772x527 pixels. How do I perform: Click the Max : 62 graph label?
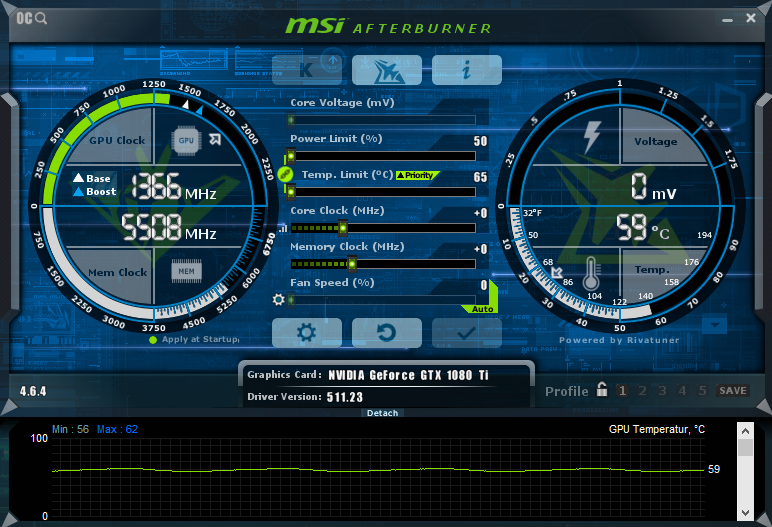pos(117,429)
